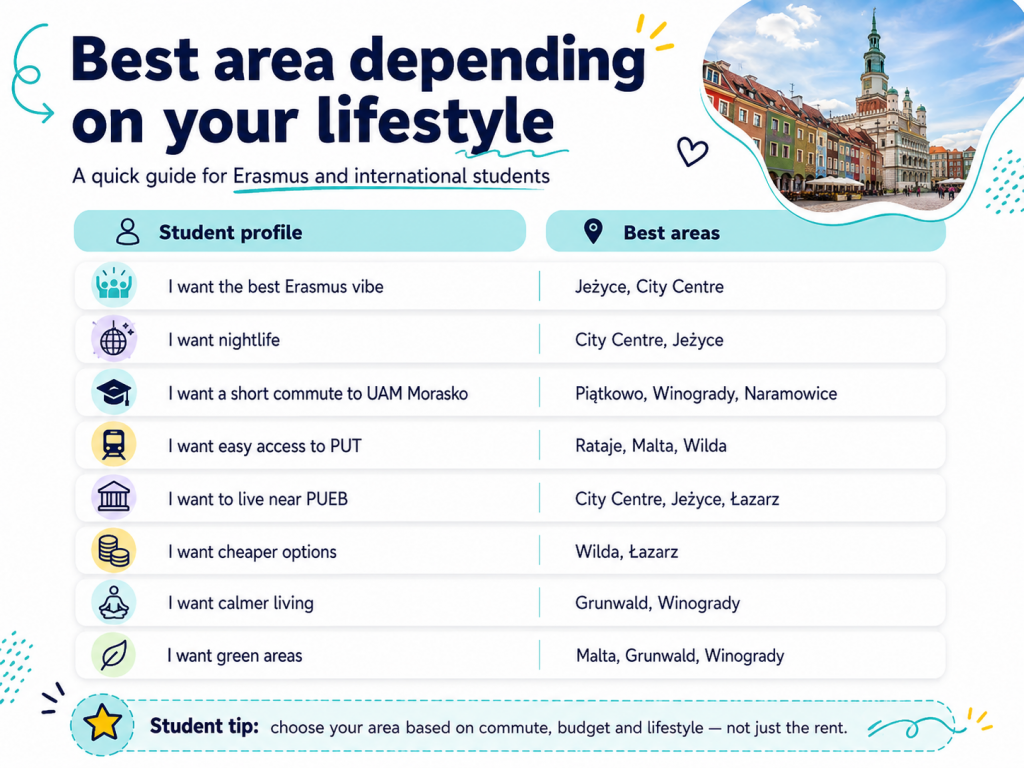The image size is (1024, 768).
Task: Select the Best areas column header
Action: click(745, 231)
